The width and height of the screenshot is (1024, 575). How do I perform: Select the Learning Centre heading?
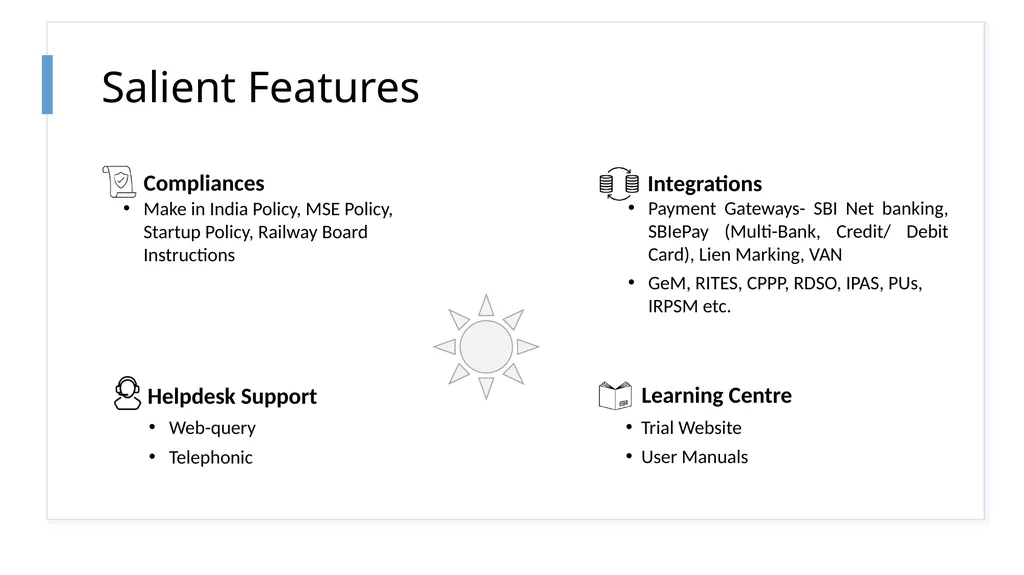pyautogui.click(x=716, y=395)
